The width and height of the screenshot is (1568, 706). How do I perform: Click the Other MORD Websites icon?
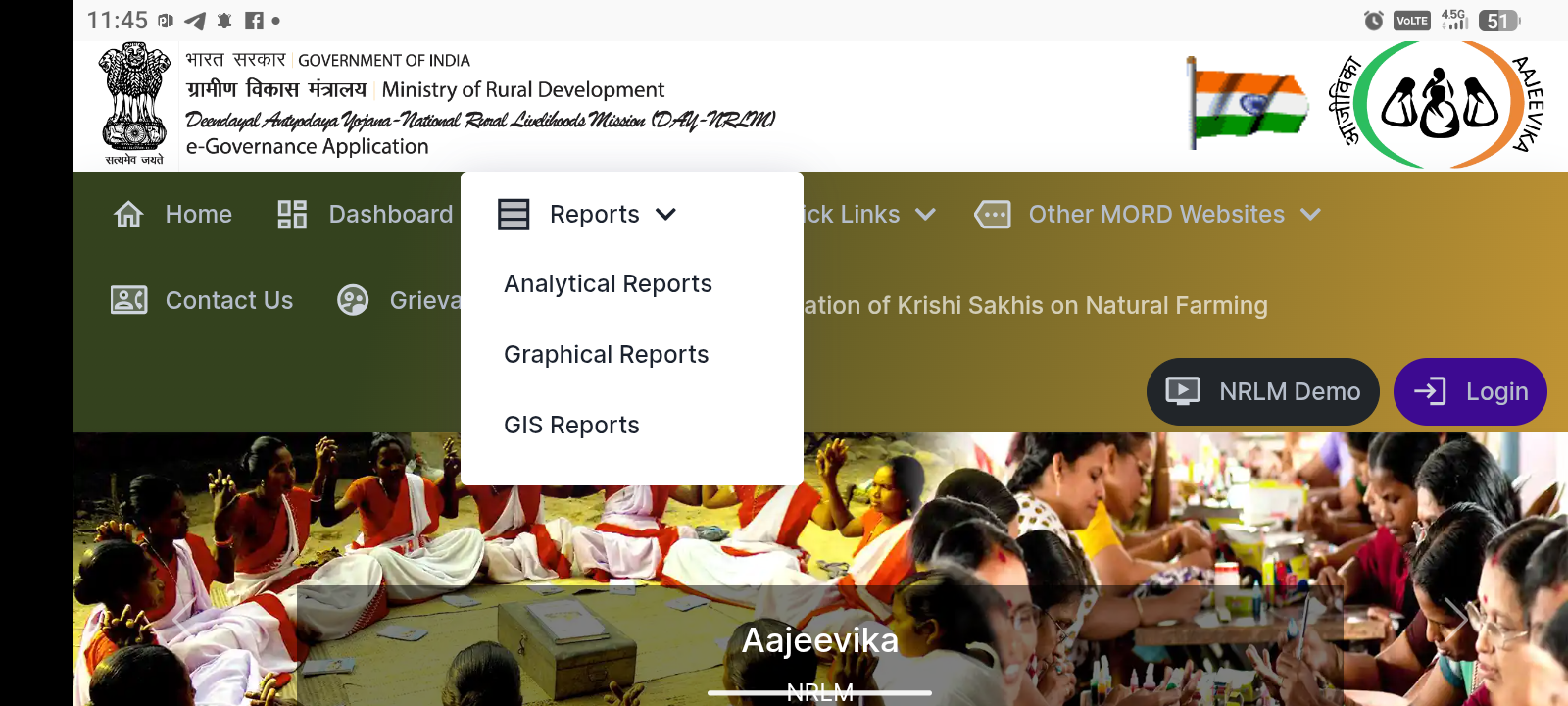point(993,214)
